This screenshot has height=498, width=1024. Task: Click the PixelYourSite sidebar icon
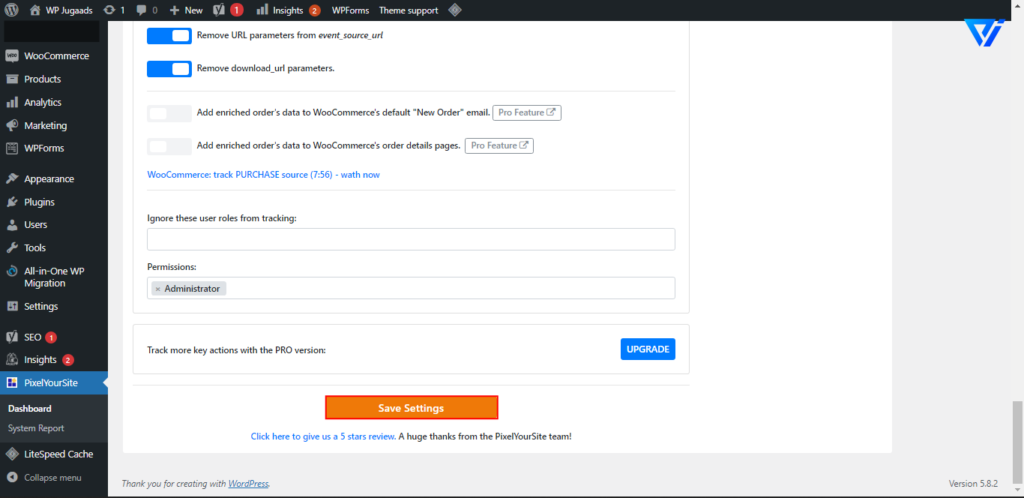pyautogui.click(x=12, y=383)
